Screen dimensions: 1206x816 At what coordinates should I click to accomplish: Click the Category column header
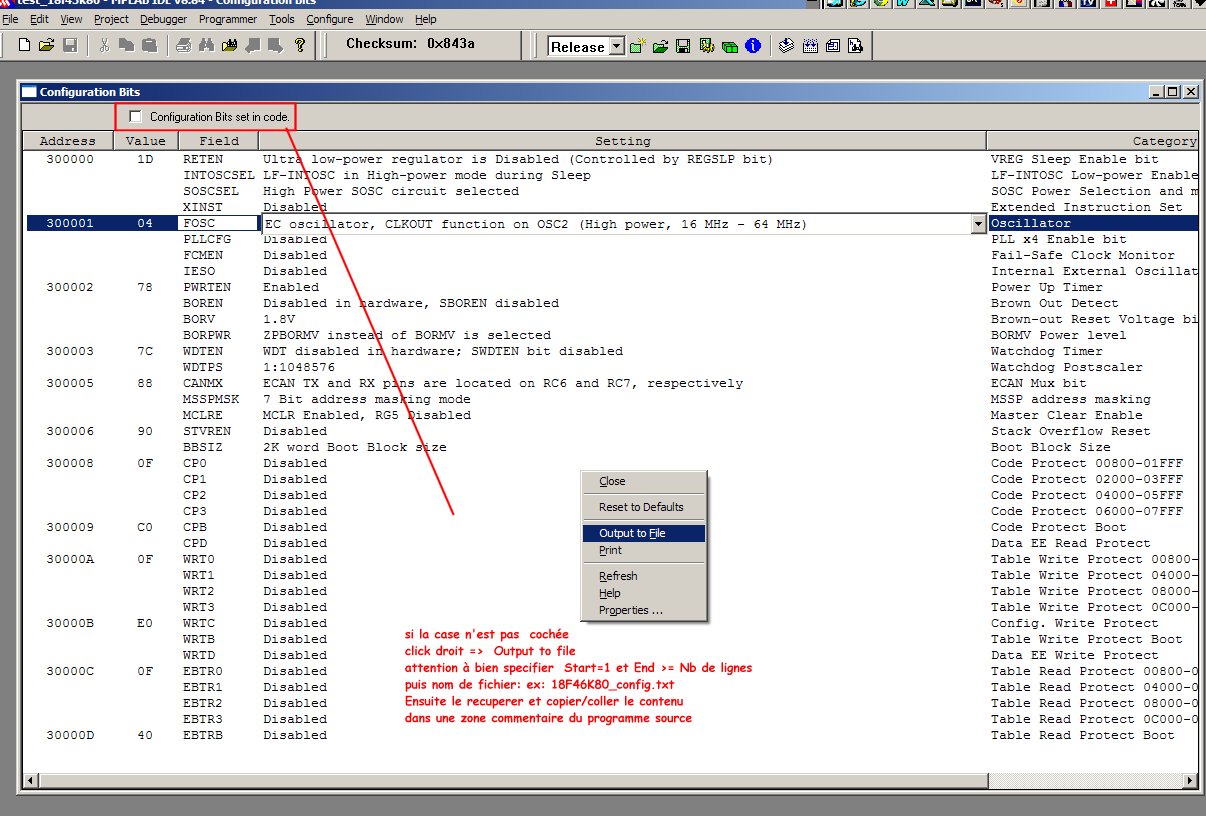tap(1092, 141)
